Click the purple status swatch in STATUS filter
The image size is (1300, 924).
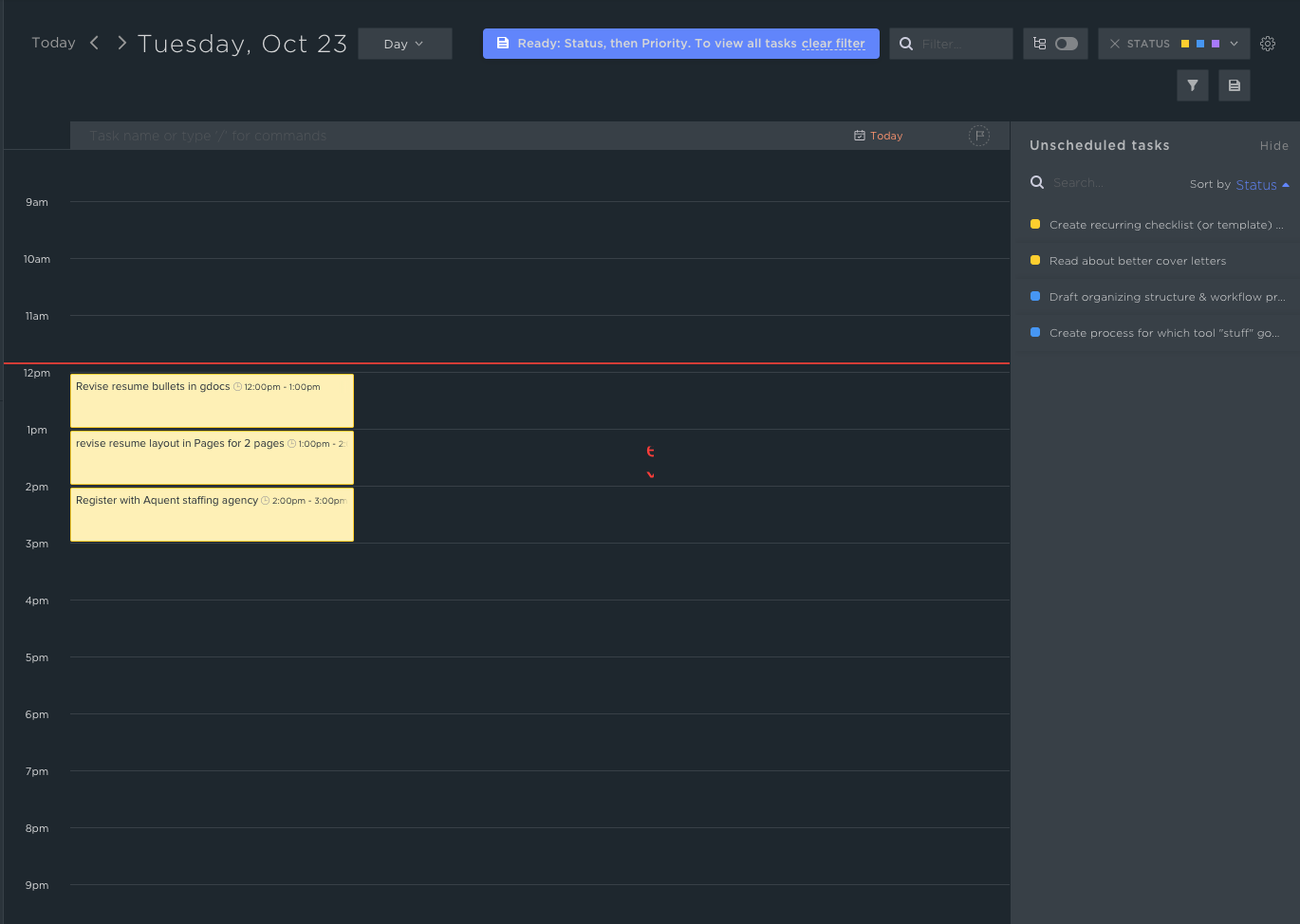pyautogui.click(x=1216, y=44)
